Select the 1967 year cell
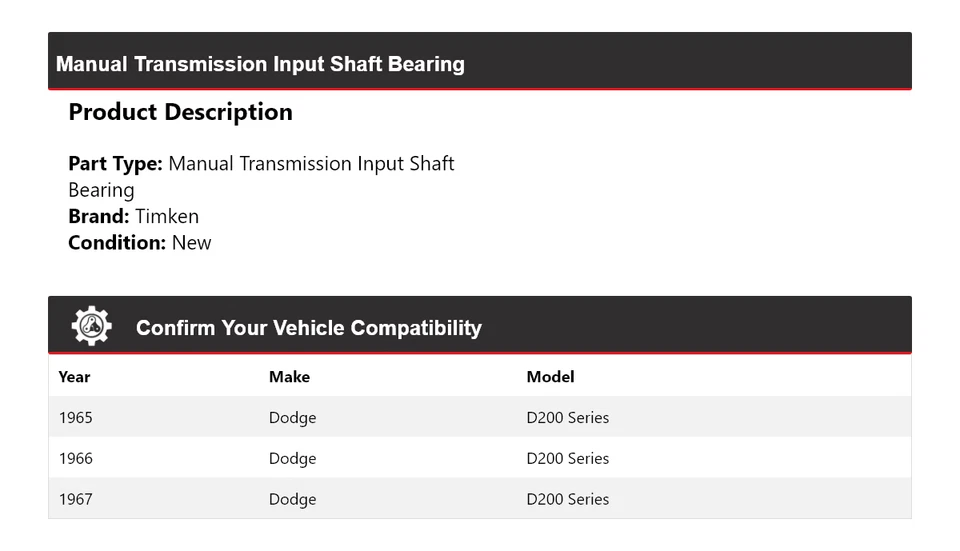960x551 pixels. (75, 499)
